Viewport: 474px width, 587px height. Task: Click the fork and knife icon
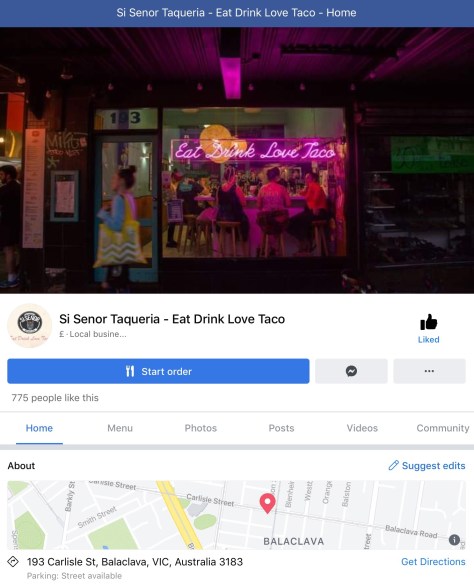point(130,371)
